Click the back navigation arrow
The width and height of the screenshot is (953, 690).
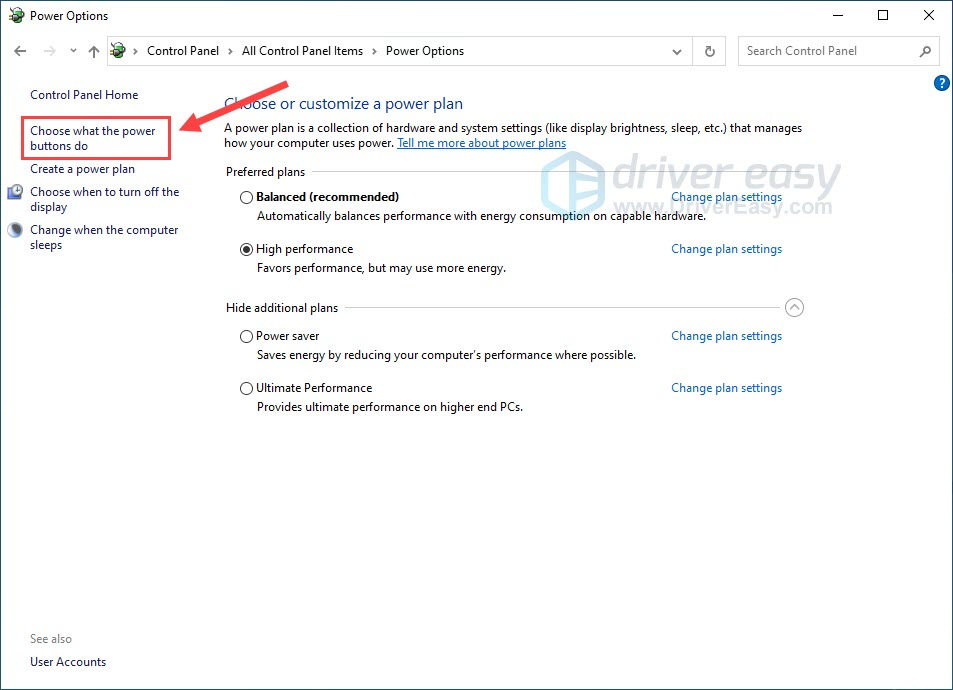(x=20, y=50)
